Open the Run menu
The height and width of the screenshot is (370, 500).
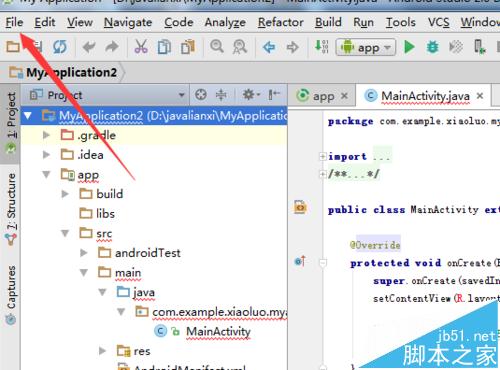click(363, 22)
